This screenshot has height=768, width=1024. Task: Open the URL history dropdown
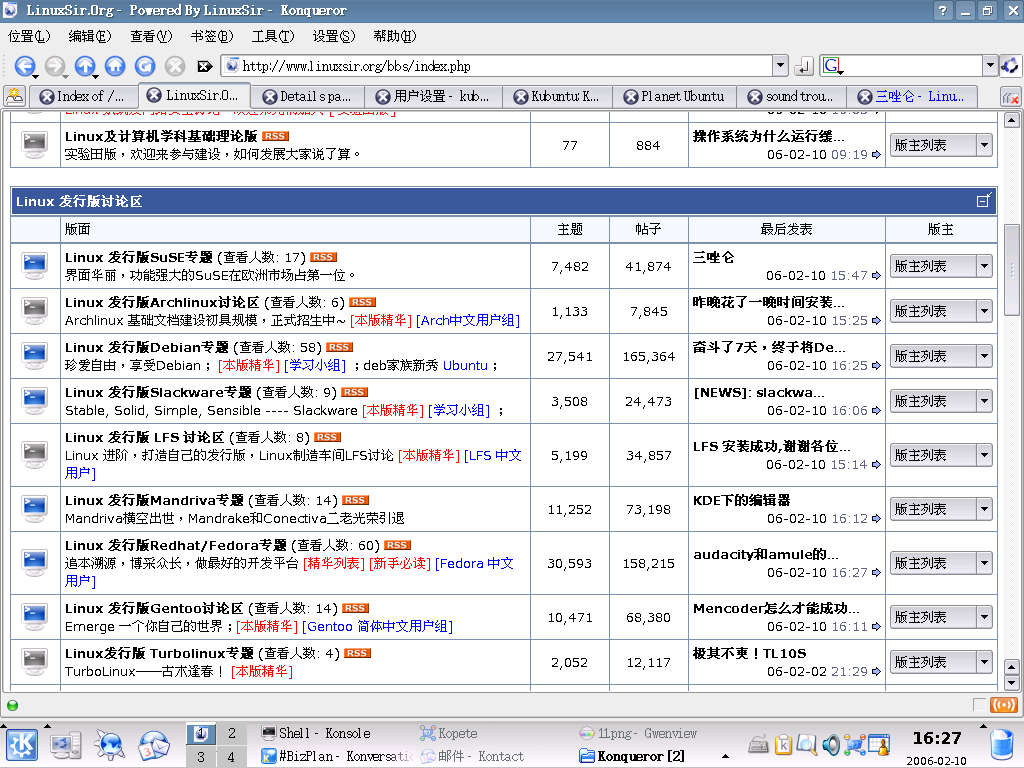coord(780,65)
